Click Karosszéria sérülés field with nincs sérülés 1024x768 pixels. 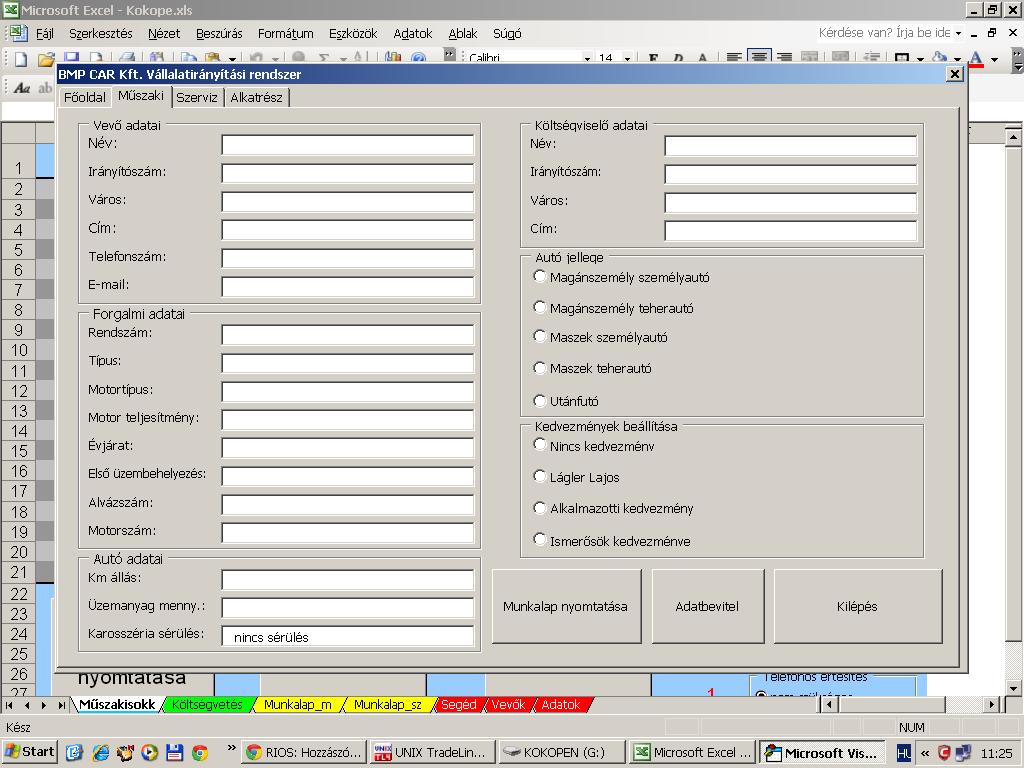[348, 636]
